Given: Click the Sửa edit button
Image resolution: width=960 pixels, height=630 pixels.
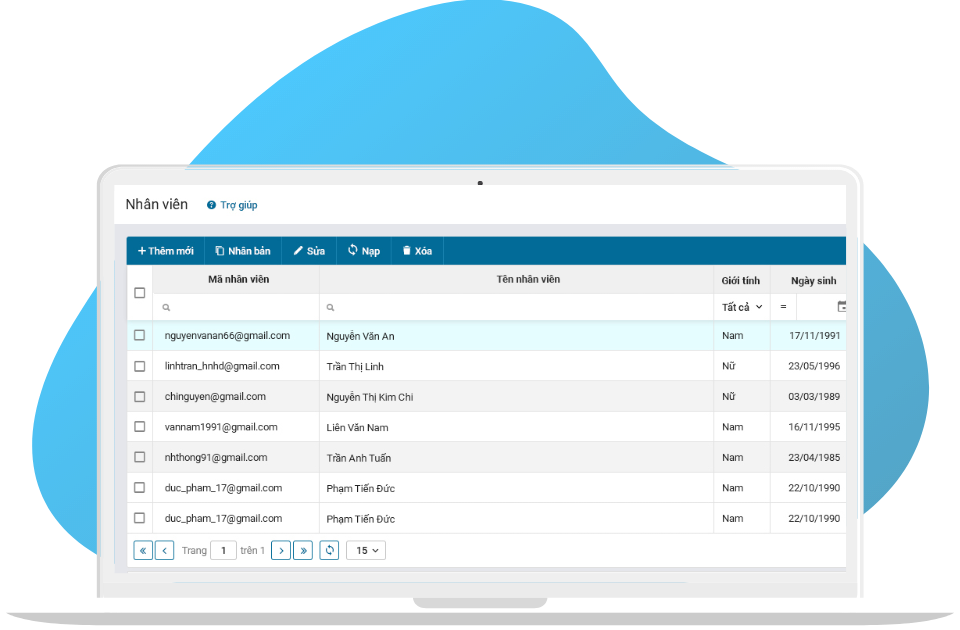Looking at the screenshot, I should (309, 251).
